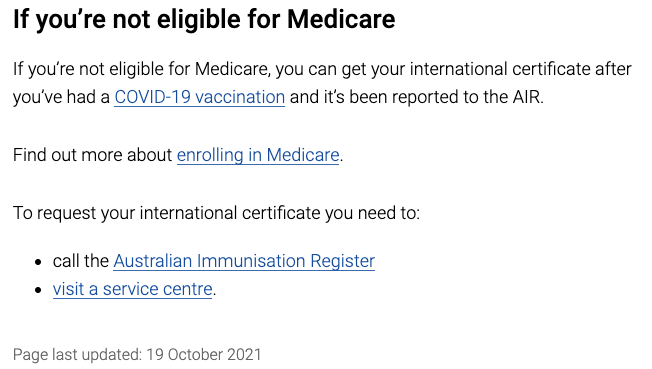Click the date '19 October 2021'
The image size is (652, 369).
204,354
